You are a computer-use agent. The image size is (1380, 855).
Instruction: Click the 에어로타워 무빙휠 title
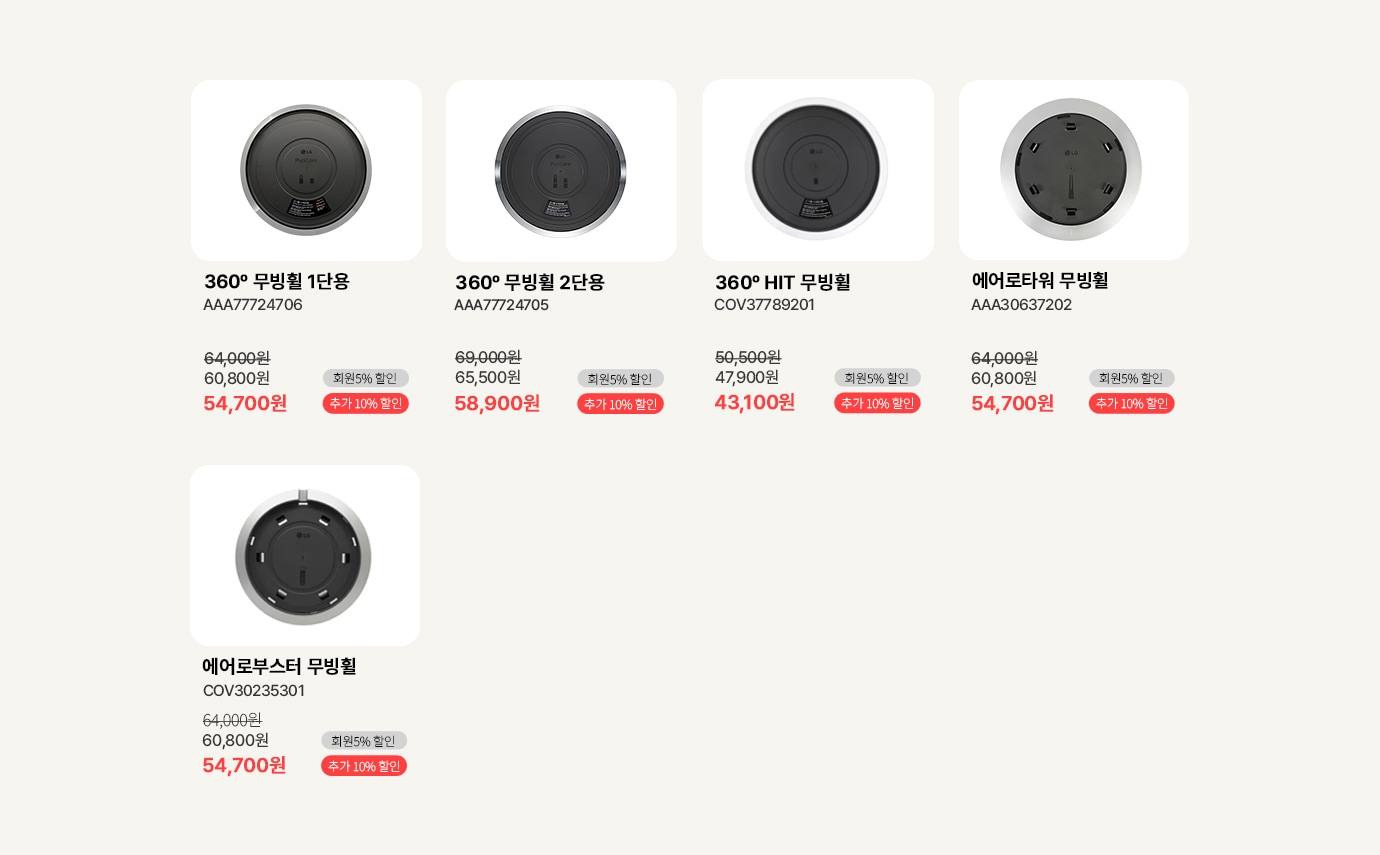pyautogui.click(x=1040, y=281)
